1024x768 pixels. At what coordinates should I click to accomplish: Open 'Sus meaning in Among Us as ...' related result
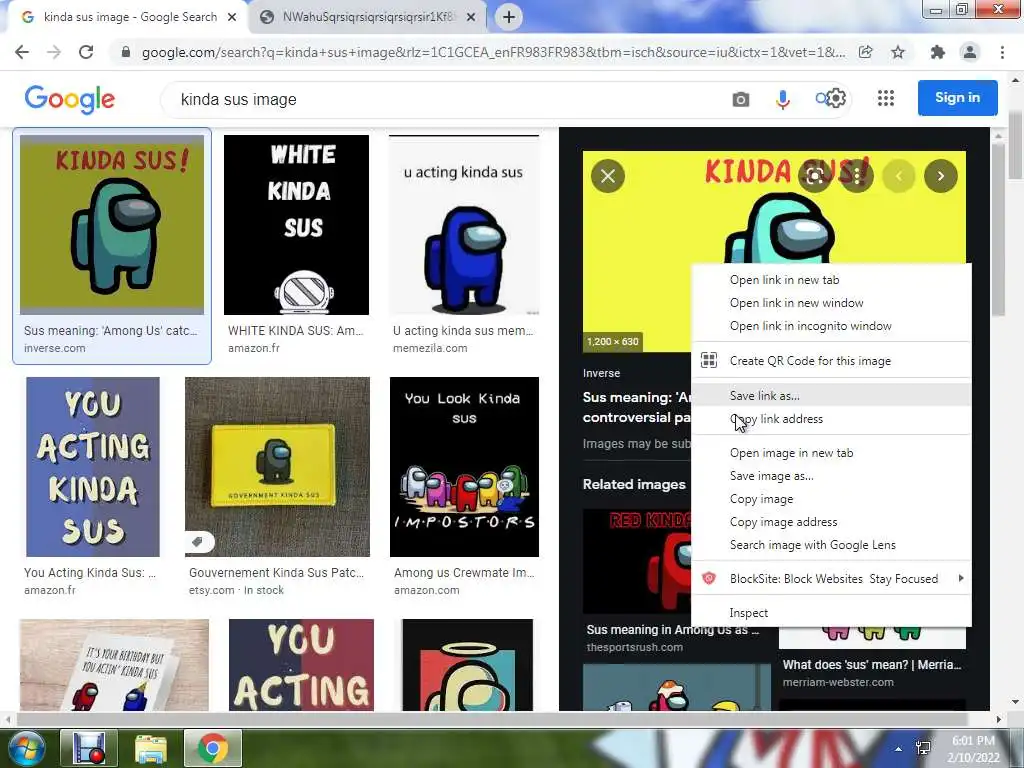click(x=673, y=630)
